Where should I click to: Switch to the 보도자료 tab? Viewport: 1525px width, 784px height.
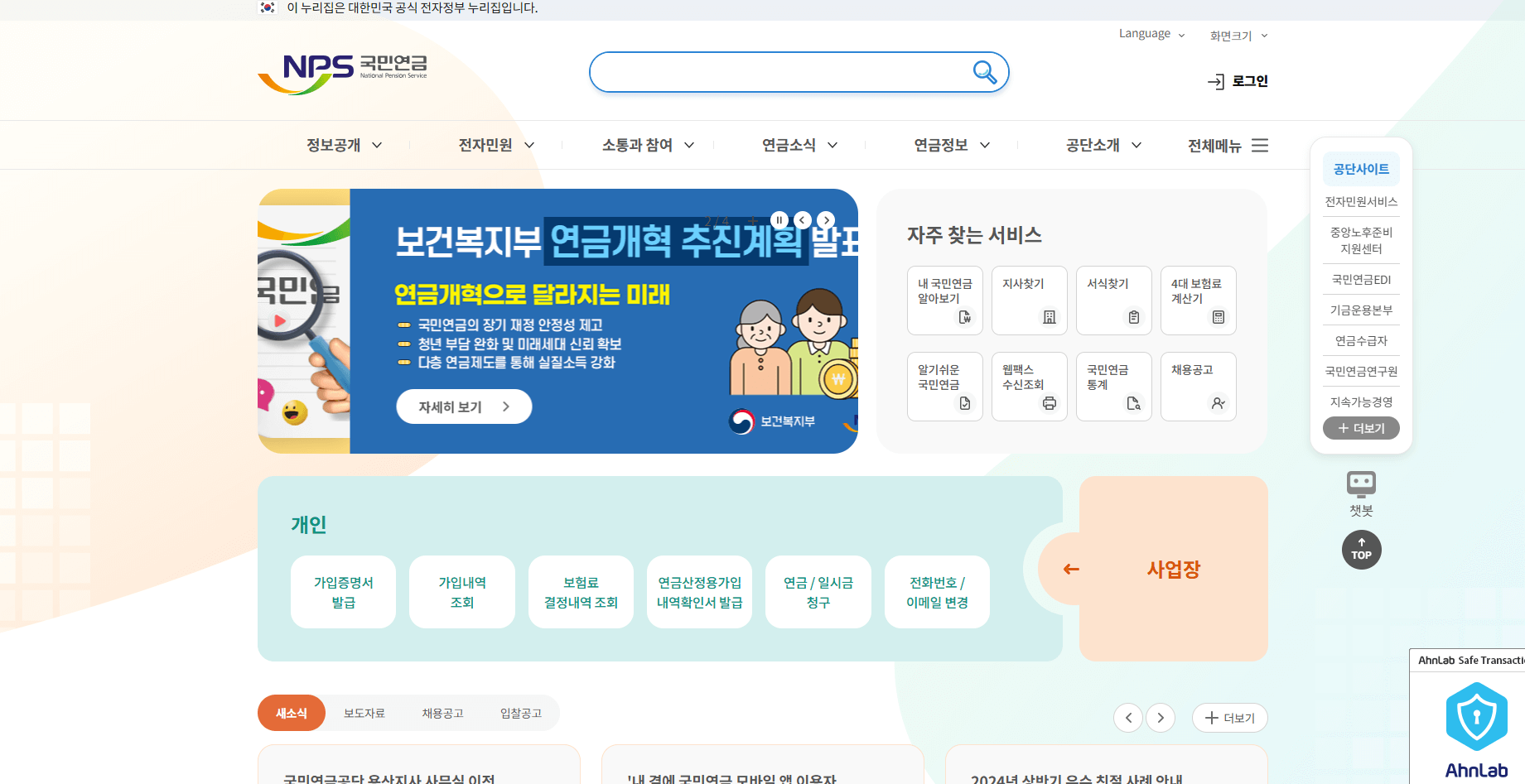[x=364, y=713]
